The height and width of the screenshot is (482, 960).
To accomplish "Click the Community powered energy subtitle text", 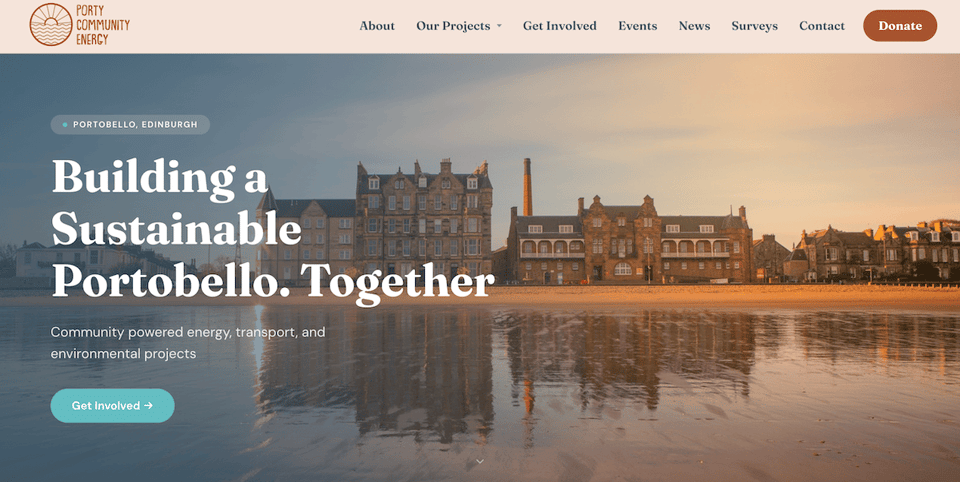I will (x=187, y=343).
